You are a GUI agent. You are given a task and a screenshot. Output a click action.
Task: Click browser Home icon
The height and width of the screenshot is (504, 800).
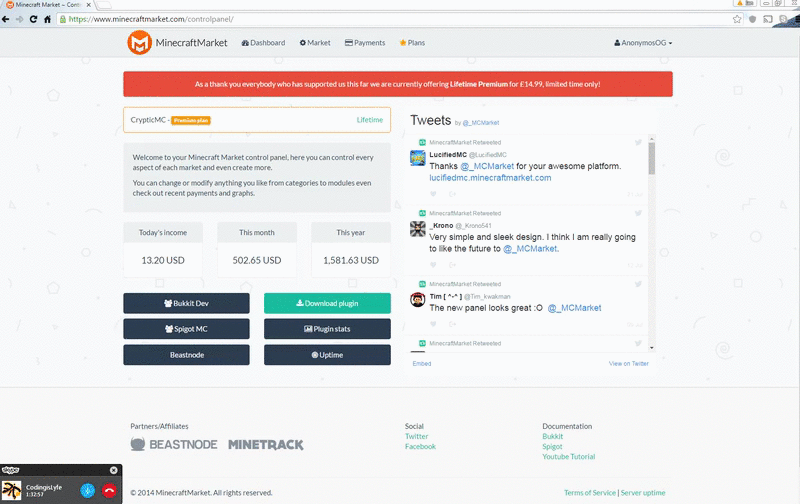[x=47, y=19]
